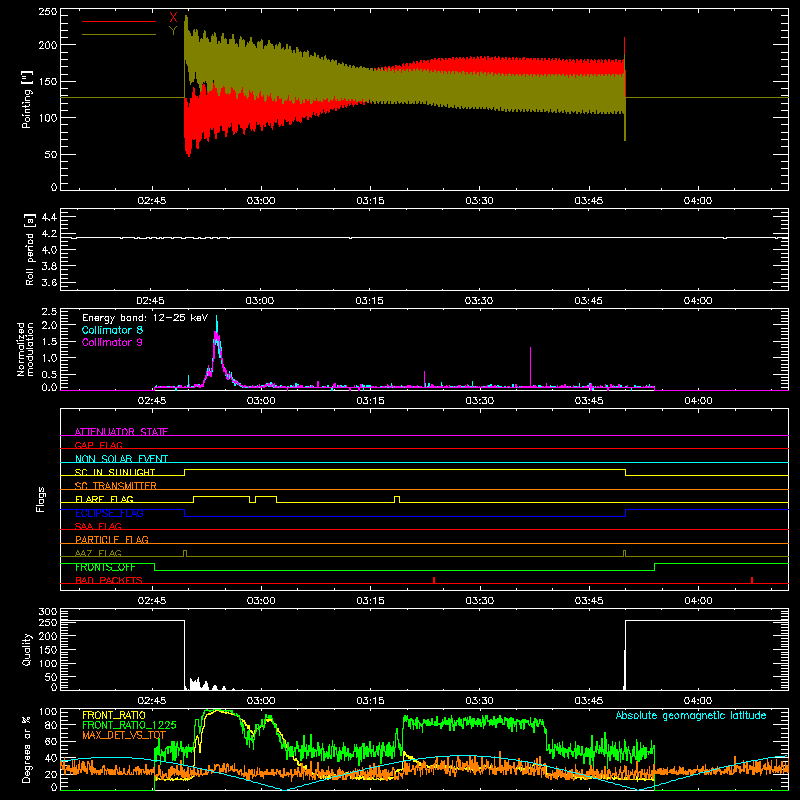Select the PARTICLE_FLAG label
This screenshot has height=800, width=800.
112,539
